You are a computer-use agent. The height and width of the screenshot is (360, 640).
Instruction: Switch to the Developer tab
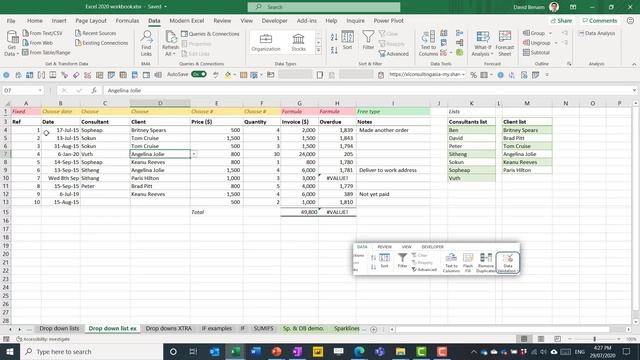click(x=275, y=20)
